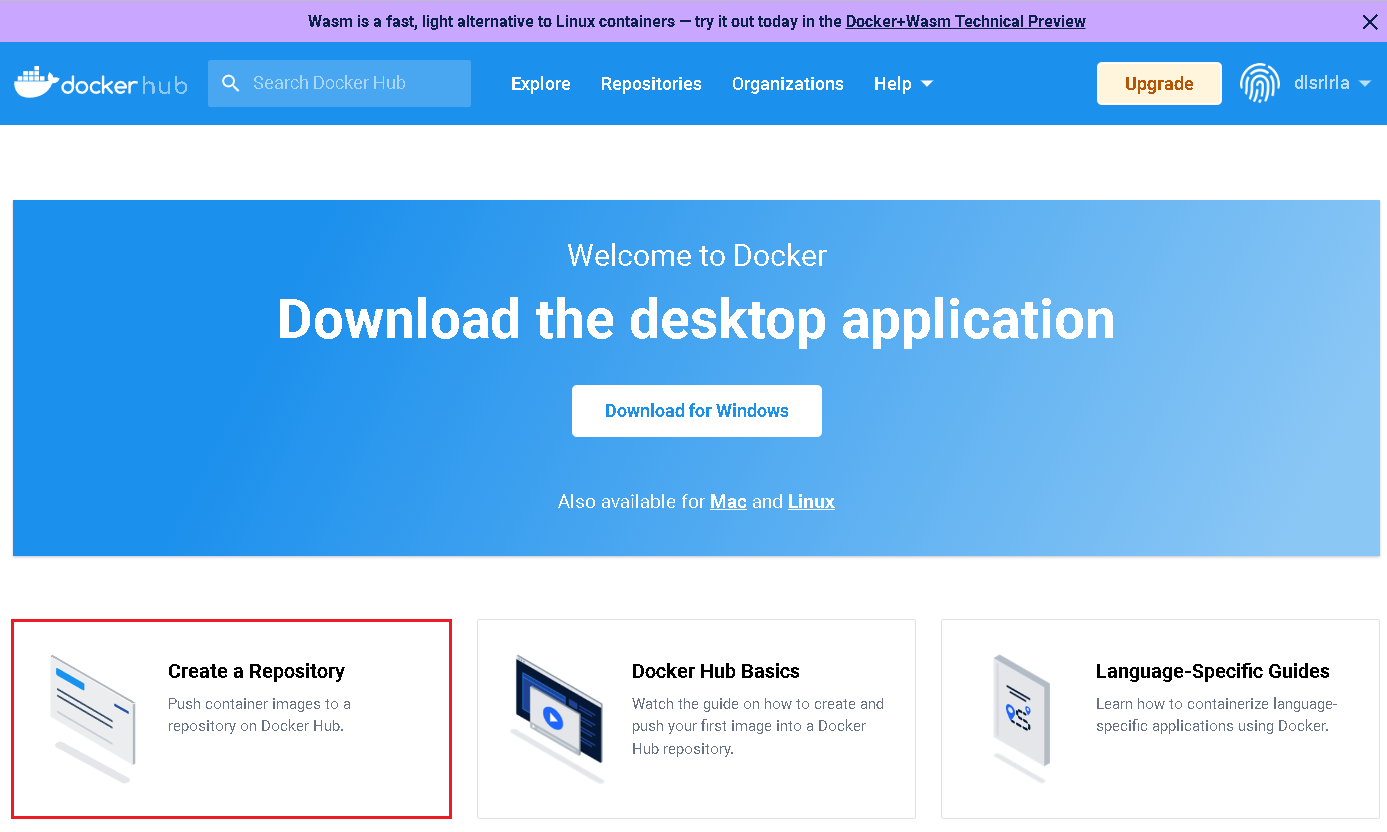Viewport: 1387px width, 832px height.
Task: Click the Language-Specific Guides heading
Action: [x=1213, y=671]
